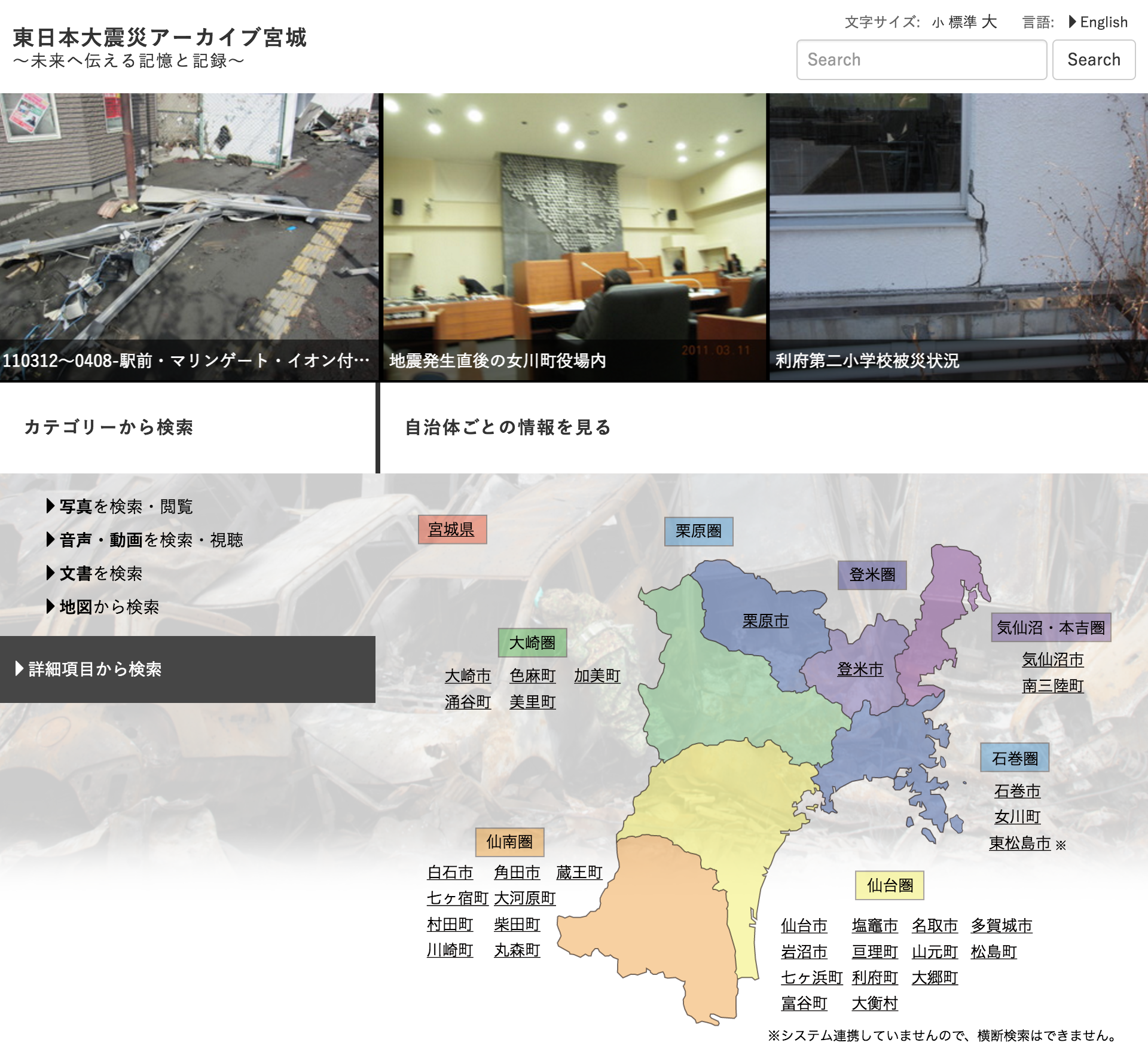Click the 石巻圏 region label
Image resolution: width=1148 pixels, height=1064 pixels.
coord(1015,758)
